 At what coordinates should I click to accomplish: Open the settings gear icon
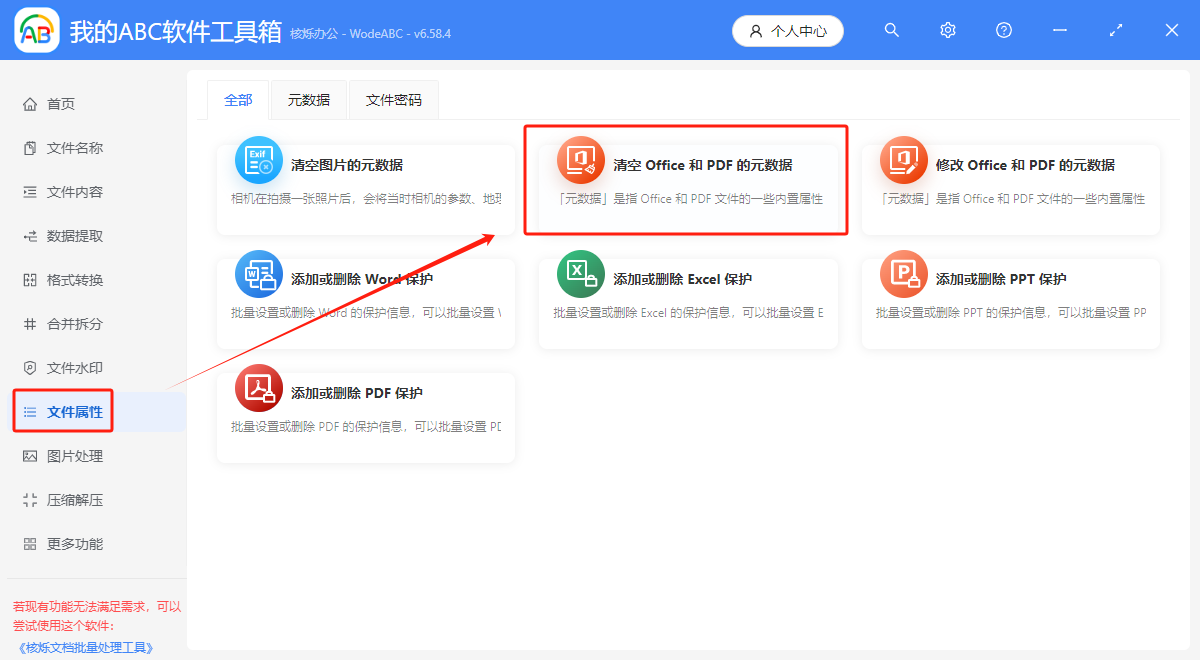tap(948, 30)
